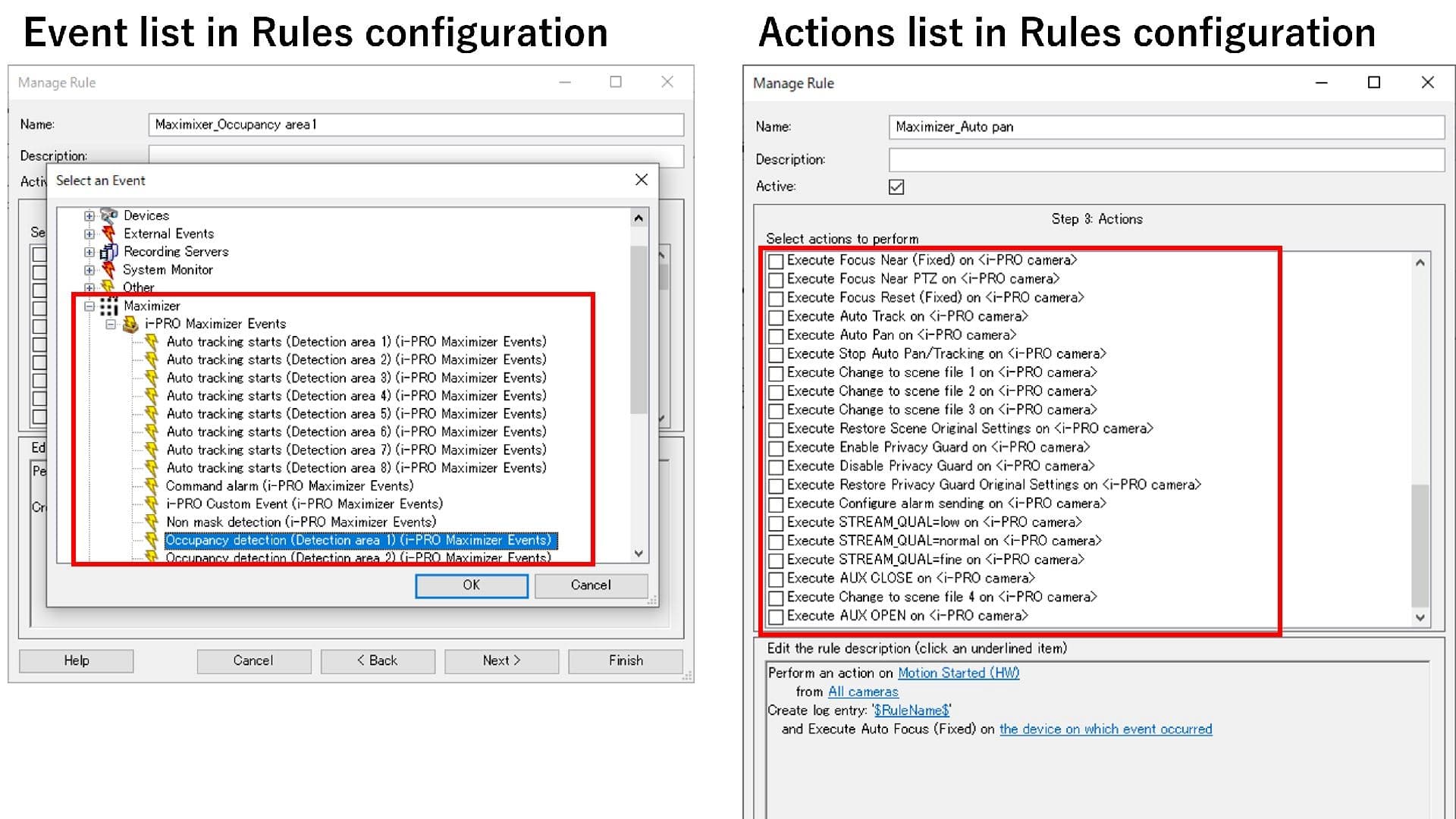Viewport: 1456px width, 819px height.
Task: Click the Command alarm event icon
Action: (x=152, y=486)
